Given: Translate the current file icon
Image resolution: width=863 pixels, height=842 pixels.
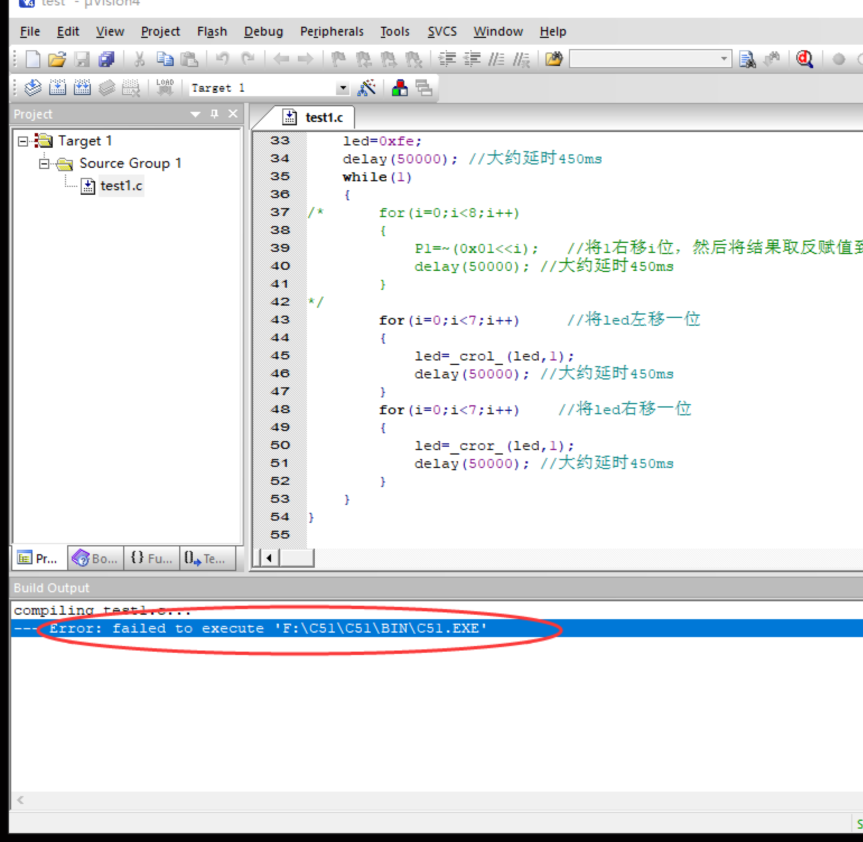Looking at the screenshot, I should pos(33,88).
